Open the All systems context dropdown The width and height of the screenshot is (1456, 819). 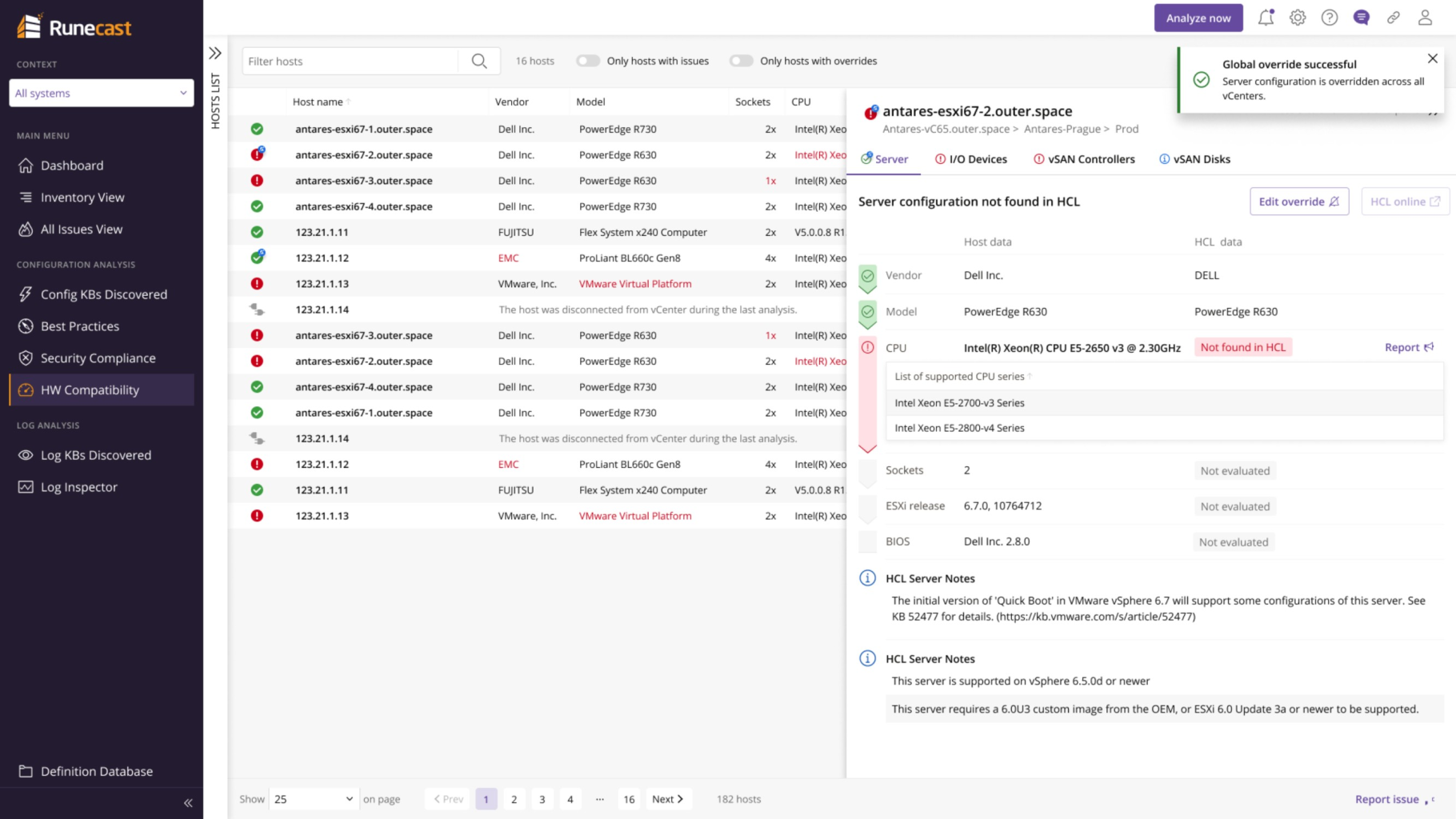tap(101, 93)
